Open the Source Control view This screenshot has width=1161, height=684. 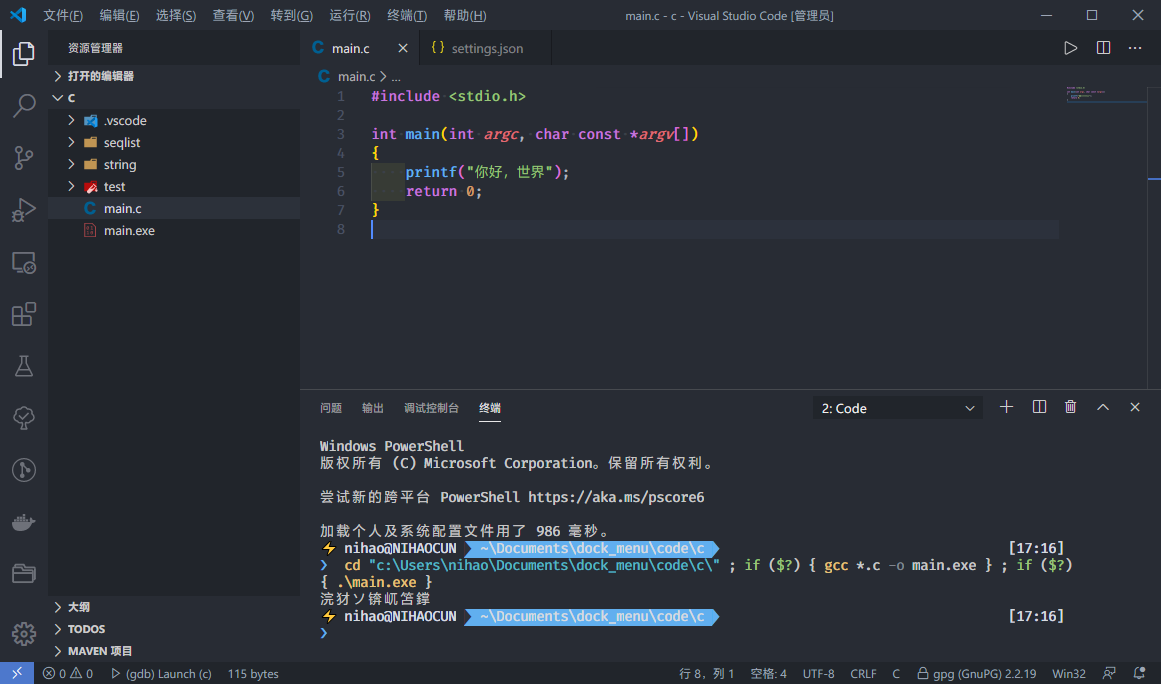[24, 158]
